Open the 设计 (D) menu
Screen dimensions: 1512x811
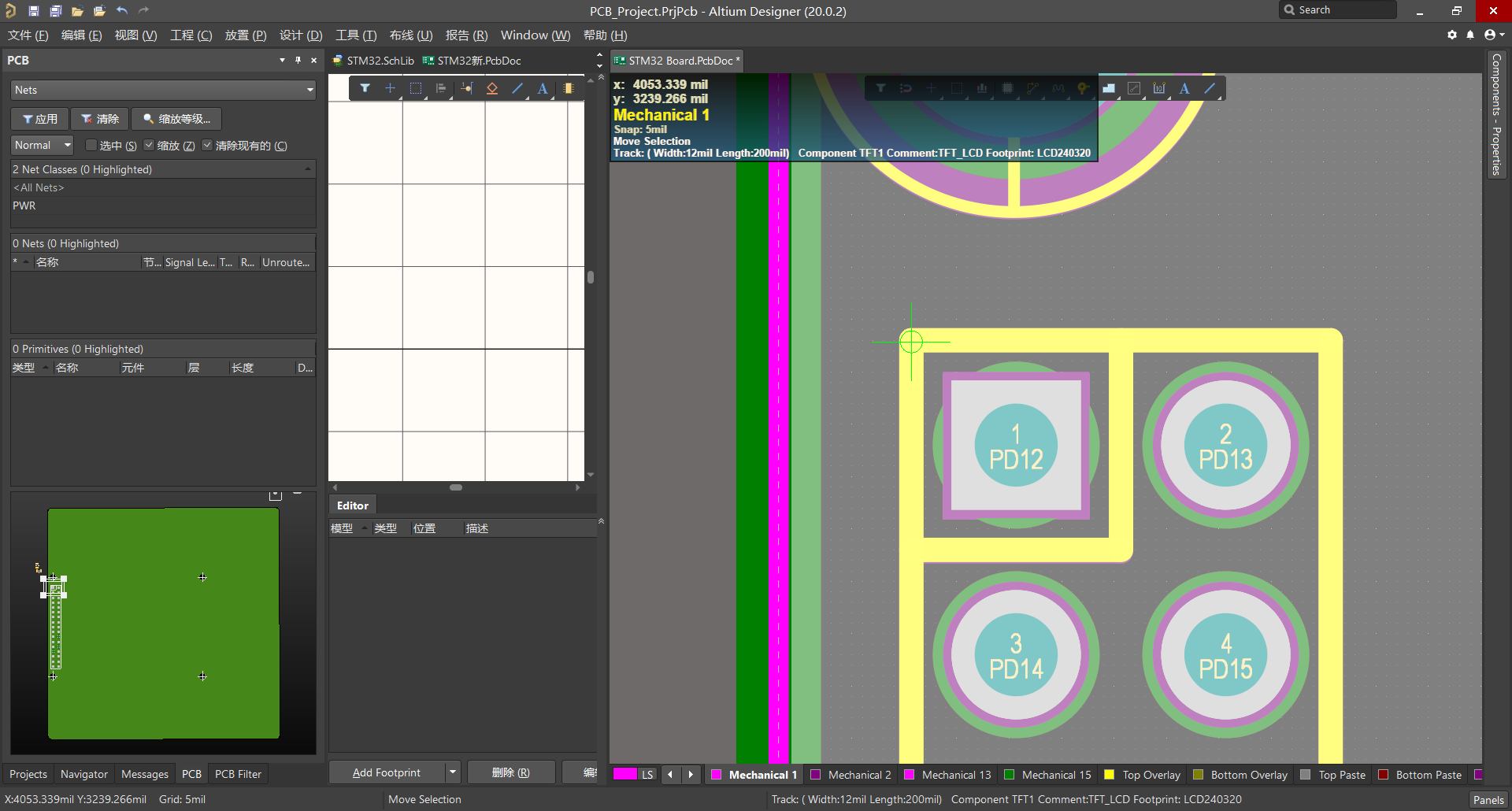coord(301,35)
